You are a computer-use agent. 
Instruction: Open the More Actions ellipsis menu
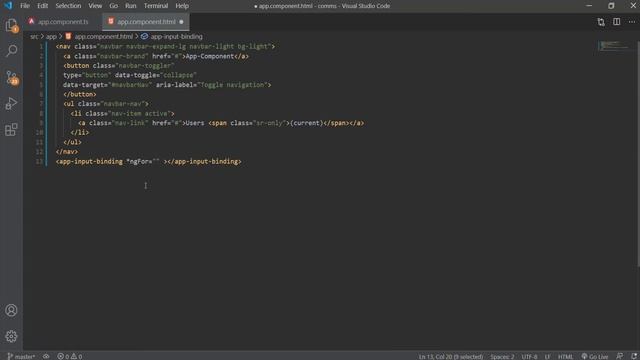[x=631, y=22]
